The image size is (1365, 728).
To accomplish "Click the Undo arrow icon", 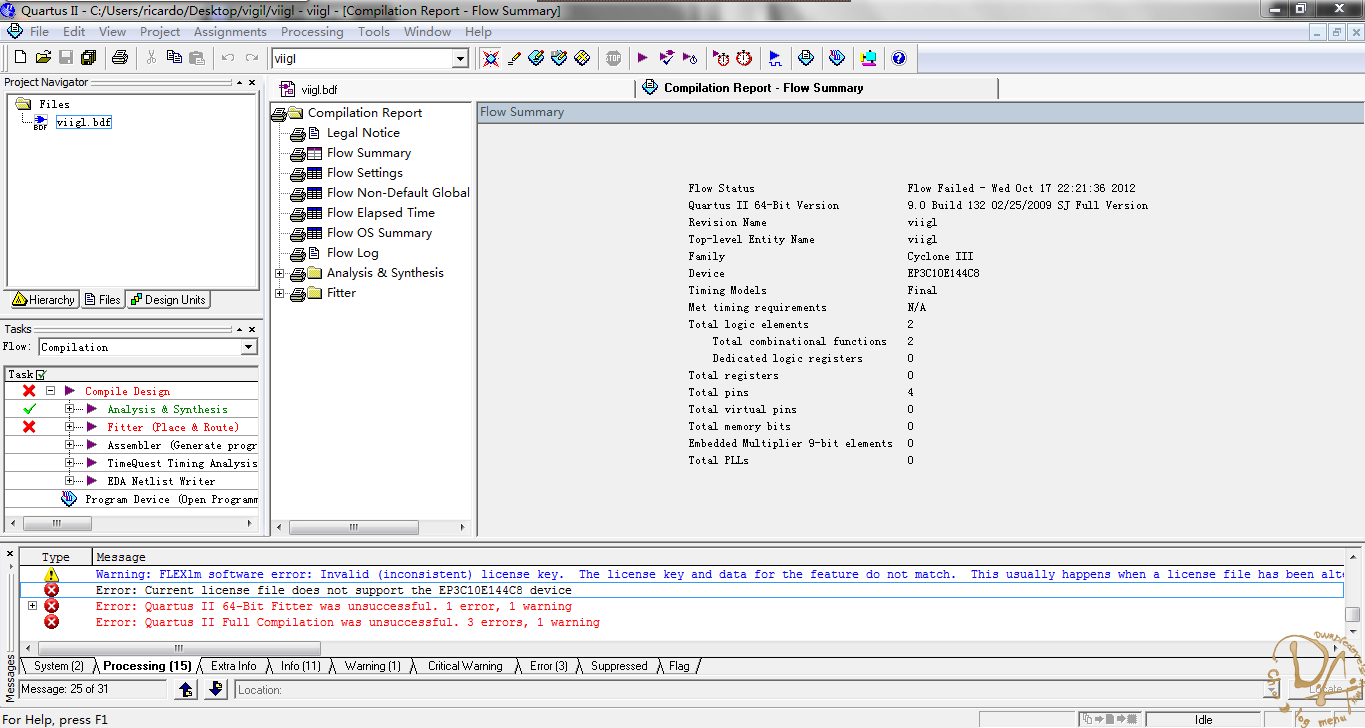I will pos(228,58).
